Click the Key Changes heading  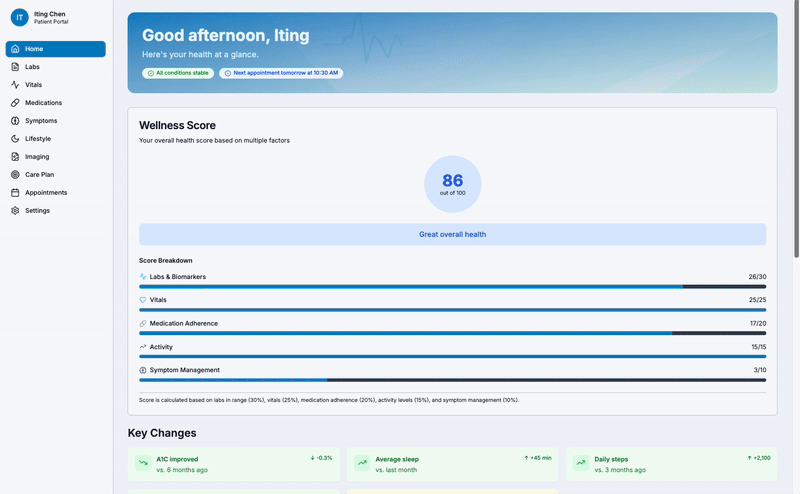(162, 433)
